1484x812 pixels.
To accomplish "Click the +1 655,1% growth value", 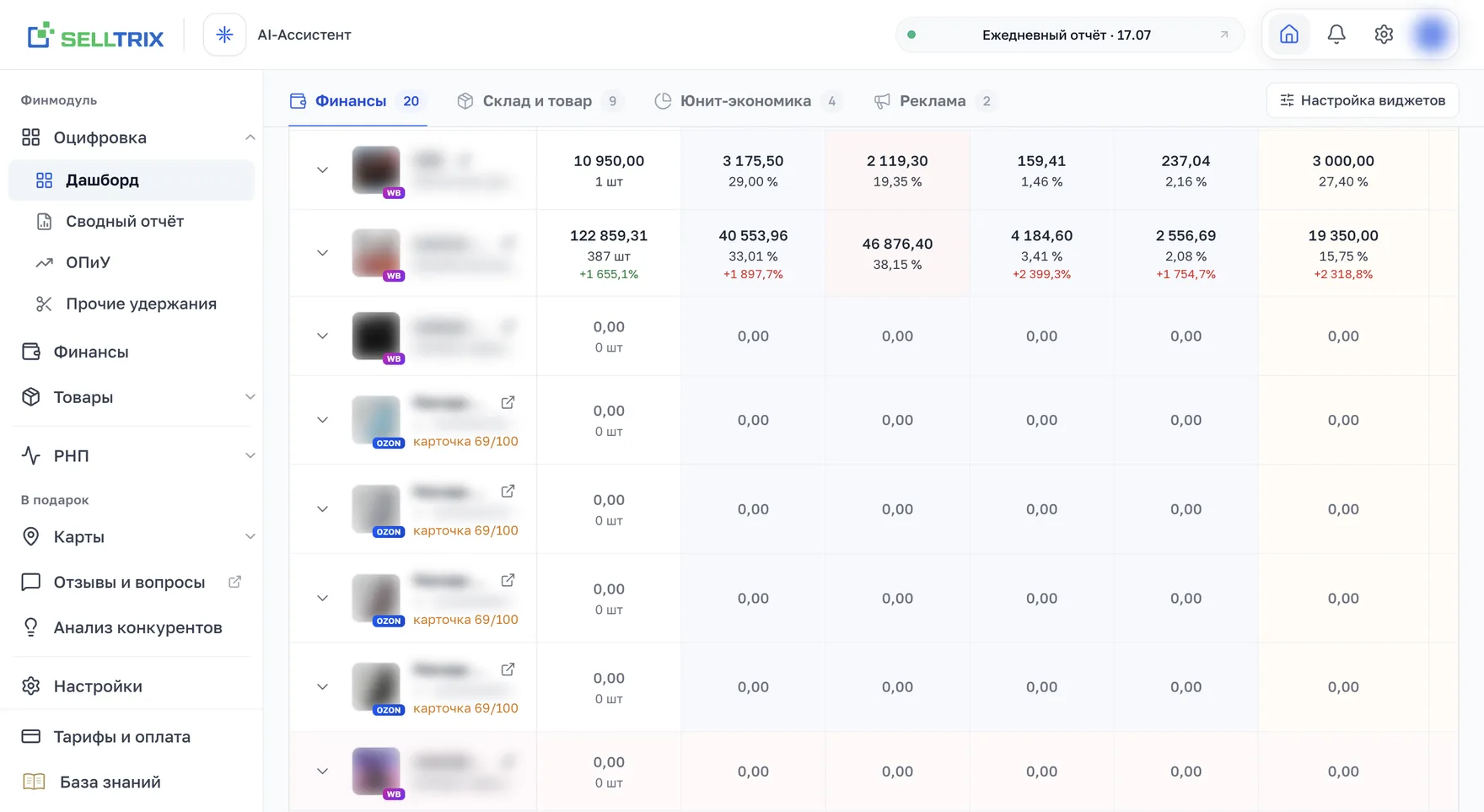I will [609, 274].
